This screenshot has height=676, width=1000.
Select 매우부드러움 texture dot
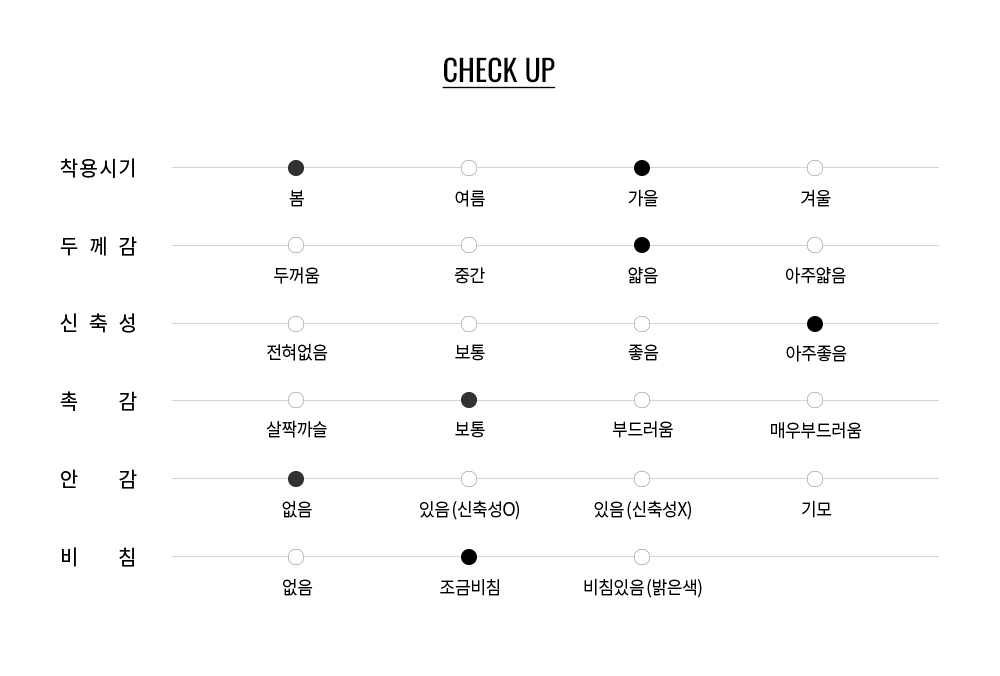click(814, 400)
